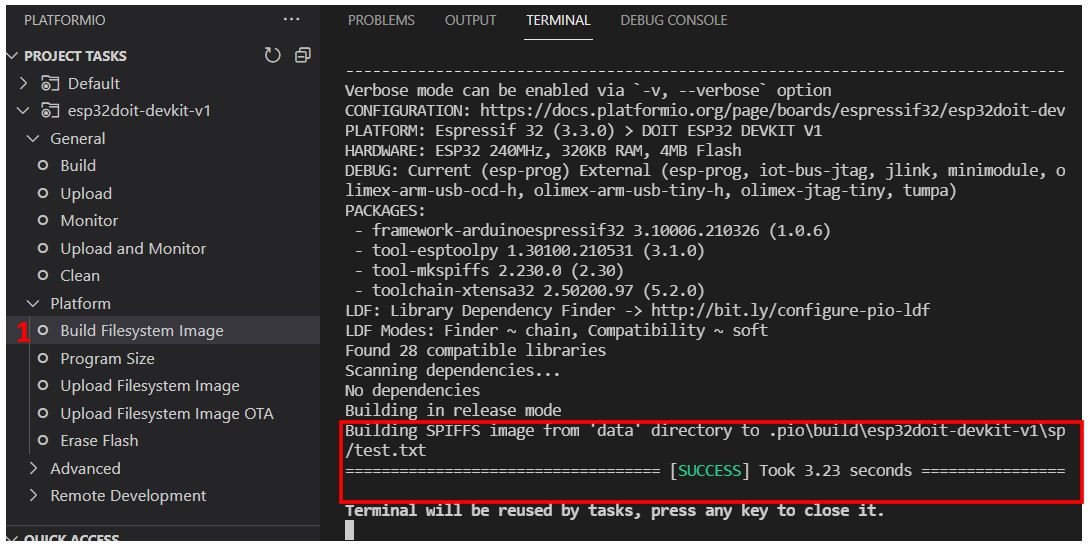Switch to the Output tab
Screen dimensions: 1089x547
470,20
